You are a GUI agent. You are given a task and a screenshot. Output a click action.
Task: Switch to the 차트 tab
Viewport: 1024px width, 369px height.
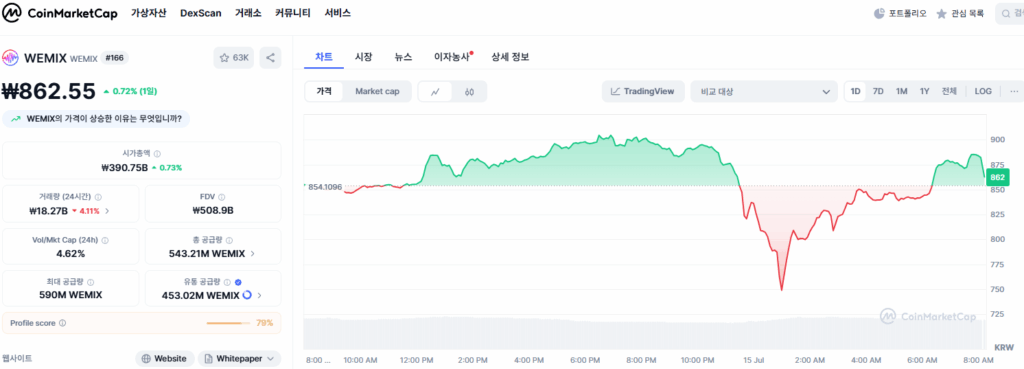[324, 57]
